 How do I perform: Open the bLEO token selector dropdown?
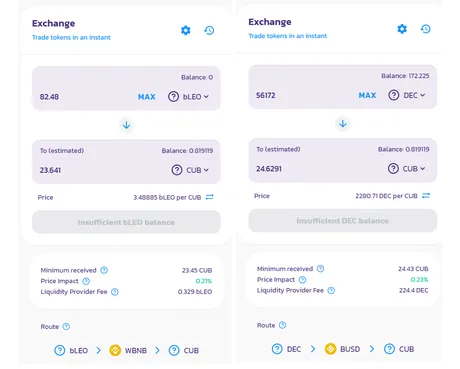tap(188, 97)
